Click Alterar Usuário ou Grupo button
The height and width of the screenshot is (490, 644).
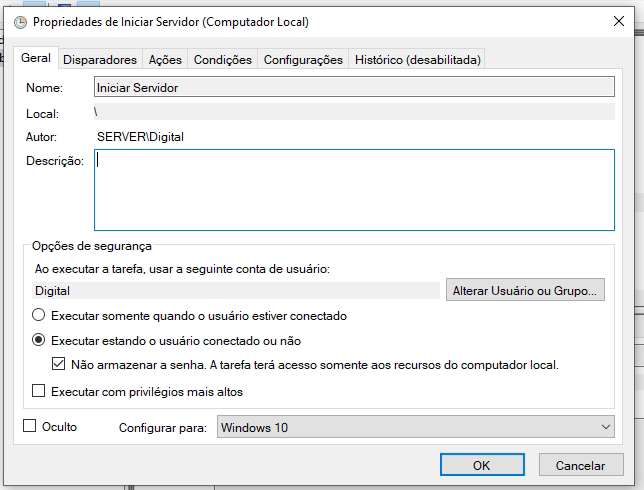coord(526,291)
